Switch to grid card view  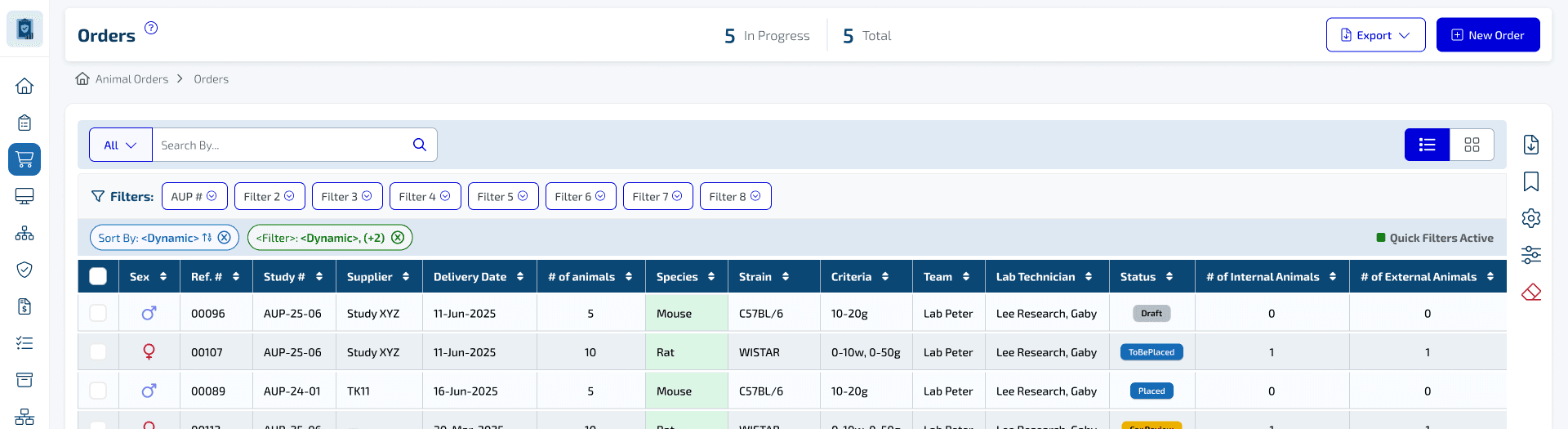coord(1472,145)
